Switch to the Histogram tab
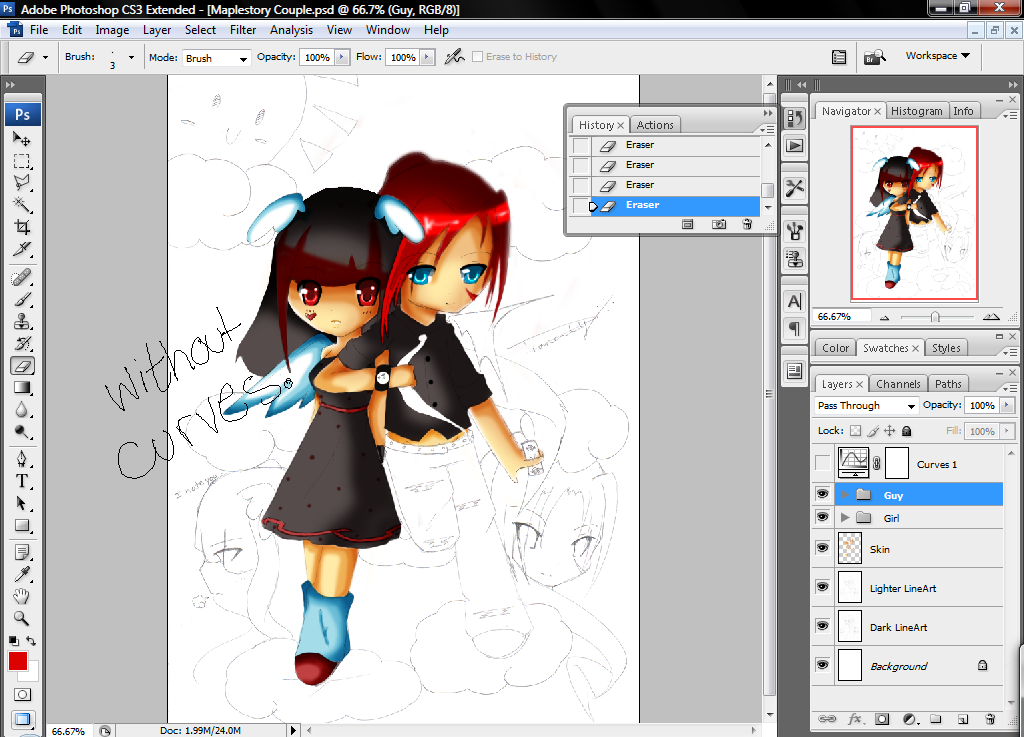Image resolution: width=1024 pixels, height=737 pixels. [917, 112]
